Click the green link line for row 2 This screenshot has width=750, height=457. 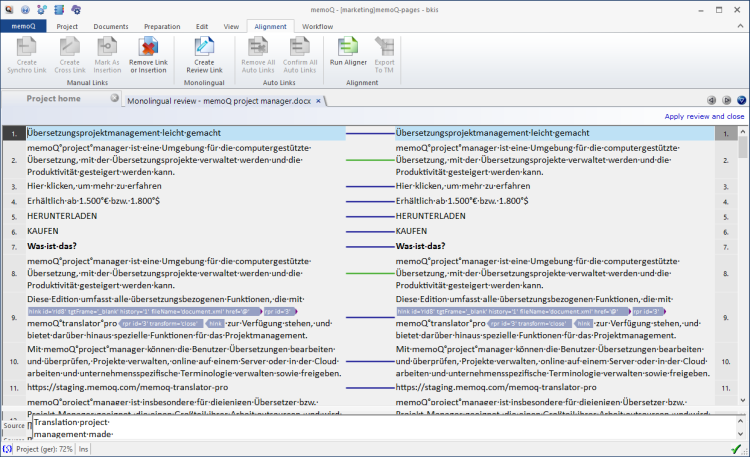369,160
